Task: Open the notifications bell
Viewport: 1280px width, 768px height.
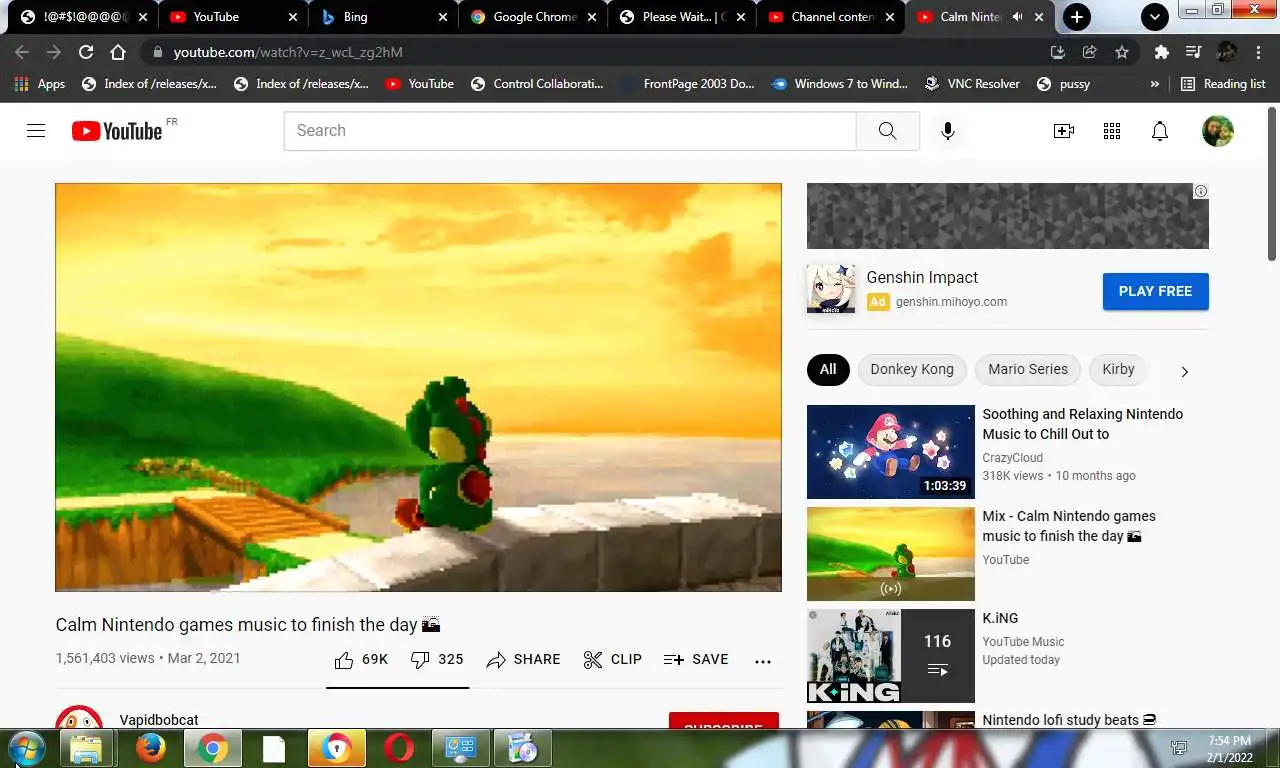Action: tap(1160, 131)
